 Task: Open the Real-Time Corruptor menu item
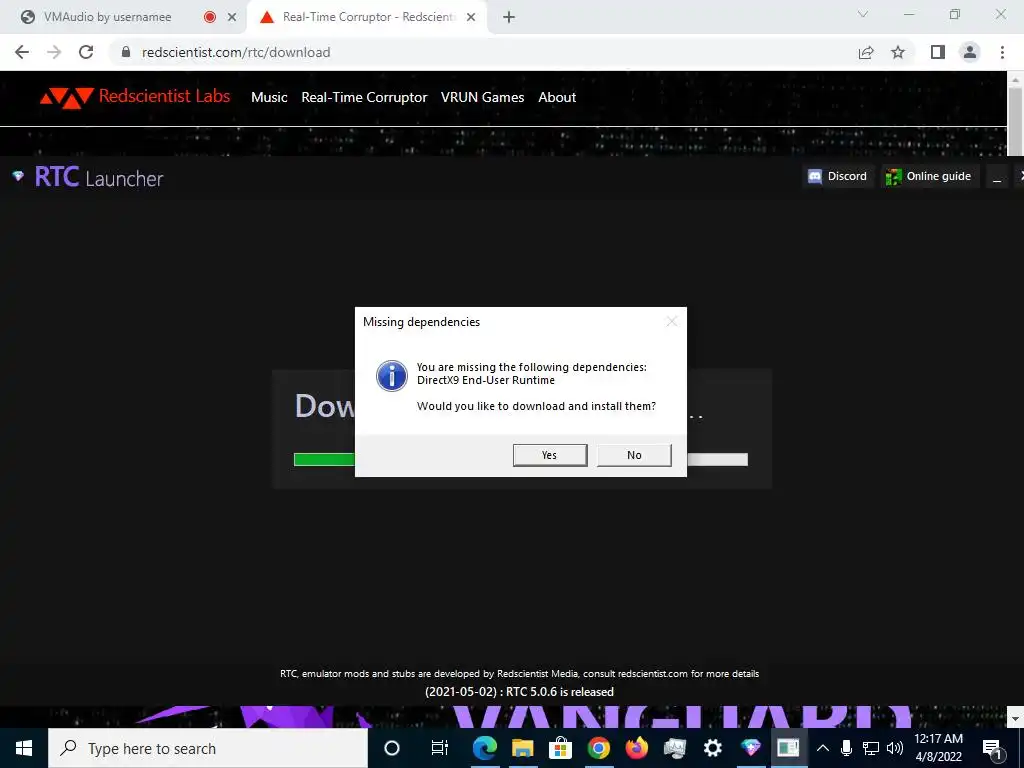coord(364,97)
